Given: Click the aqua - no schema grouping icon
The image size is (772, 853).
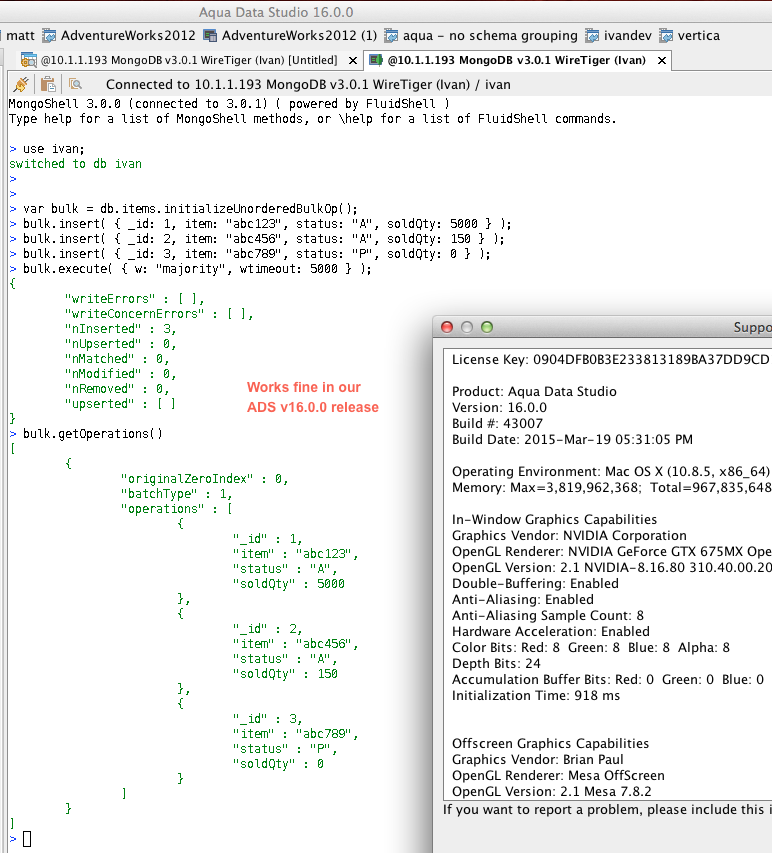Looking at the screenshot, I should point(391,36).
